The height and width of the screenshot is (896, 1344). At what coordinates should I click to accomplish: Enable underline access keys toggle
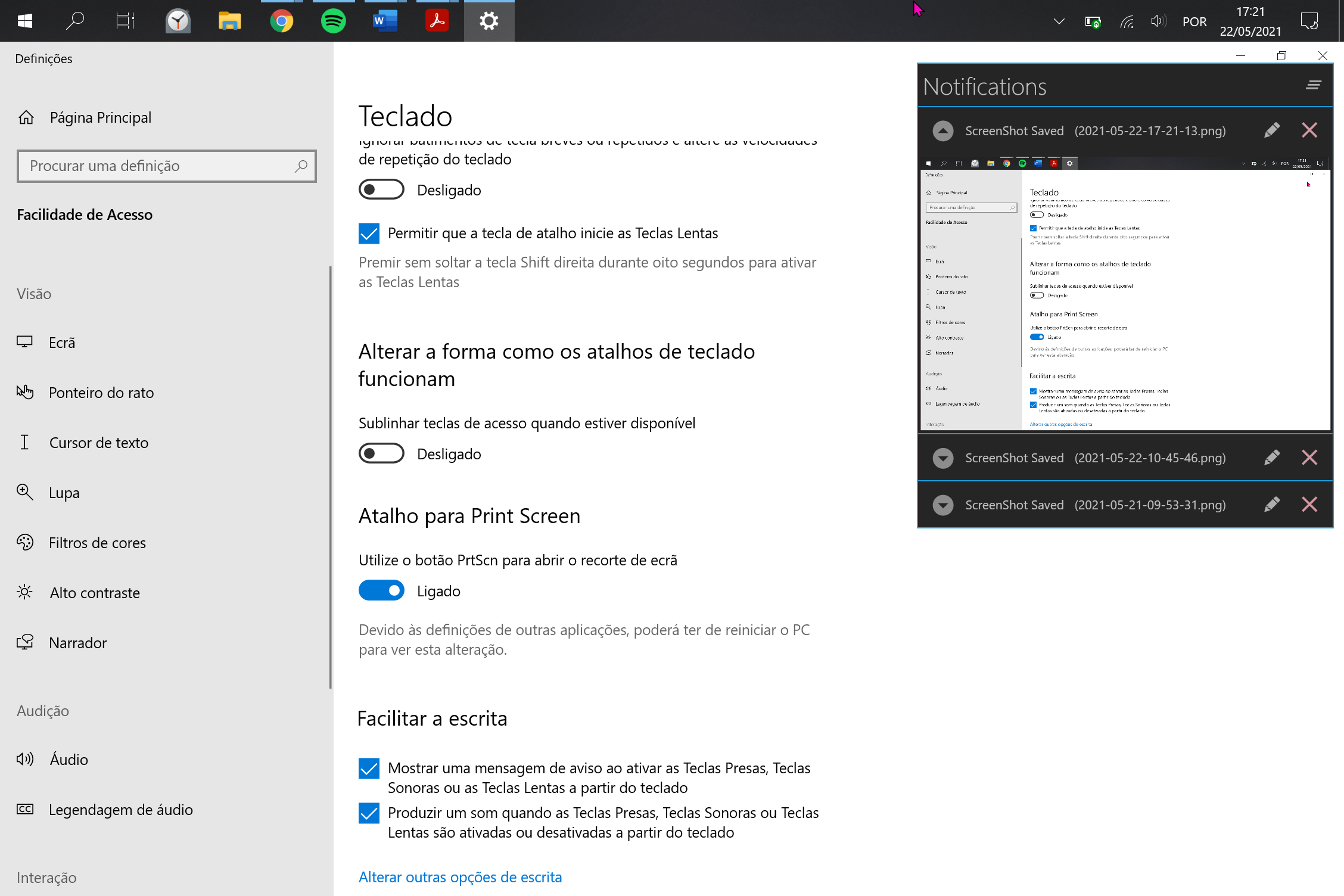pyautogui.click(x=381, y=453)
